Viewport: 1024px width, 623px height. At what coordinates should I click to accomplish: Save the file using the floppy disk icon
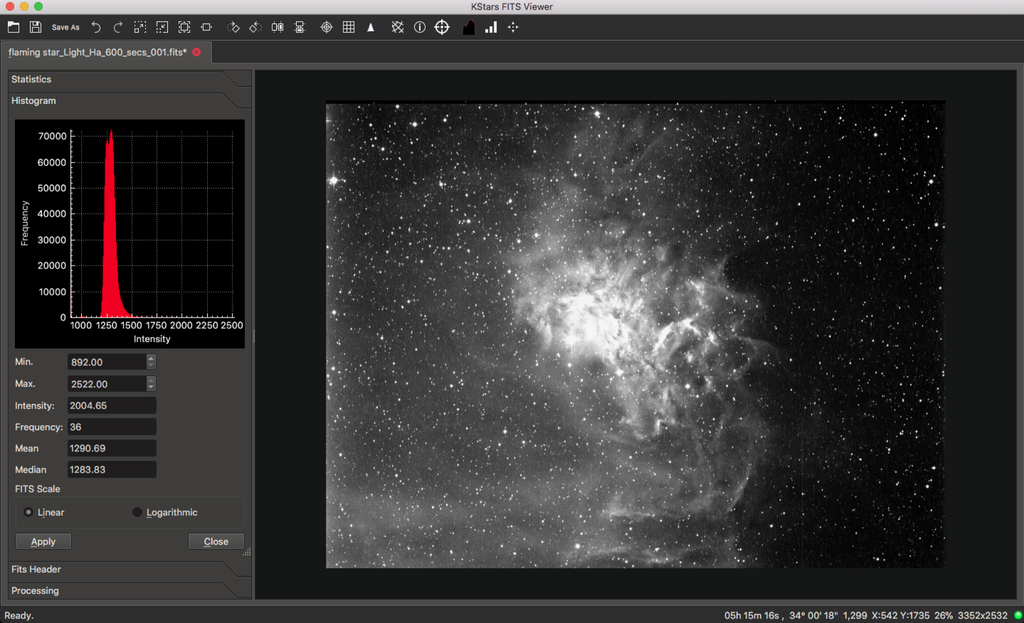(35, 27)
